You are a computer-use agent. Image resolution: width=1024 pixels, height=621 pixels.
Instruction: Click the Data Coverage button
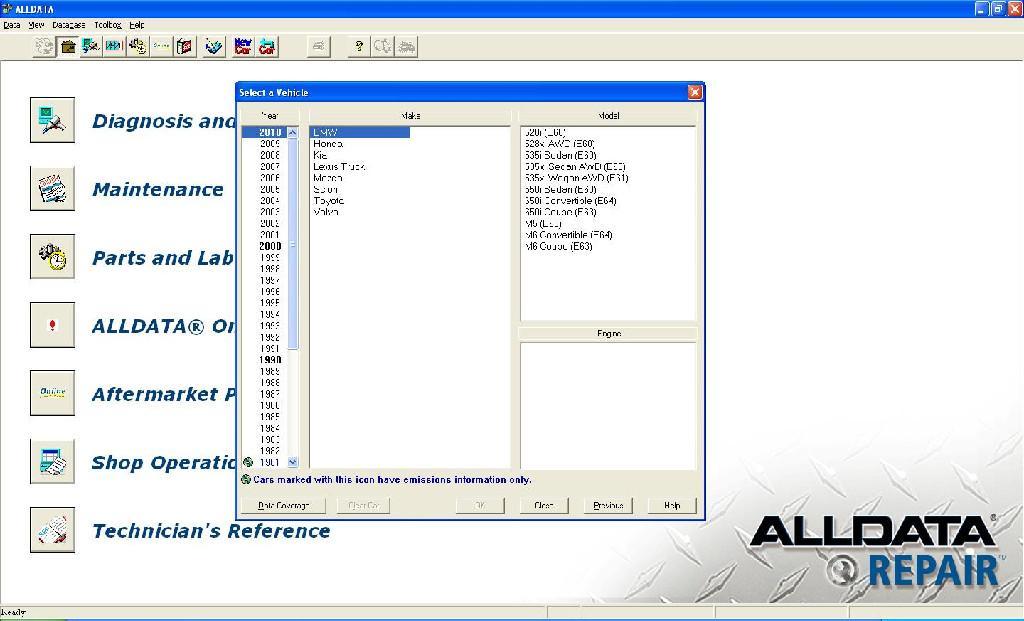(283, 505)
